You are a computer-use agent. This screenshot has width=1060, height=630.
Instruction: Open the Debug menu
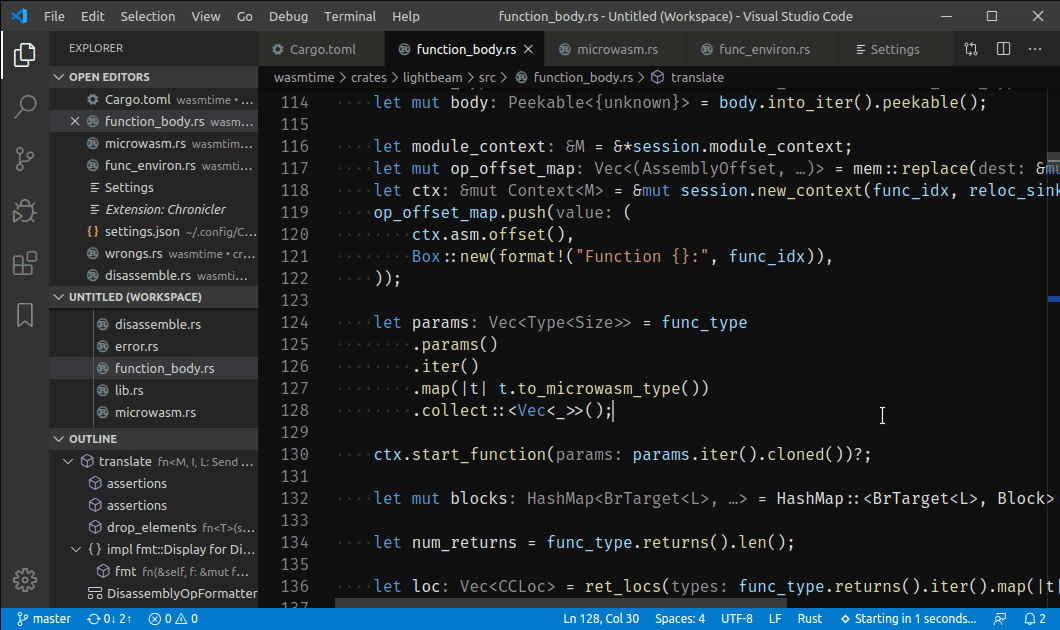(x=288, y=16)
